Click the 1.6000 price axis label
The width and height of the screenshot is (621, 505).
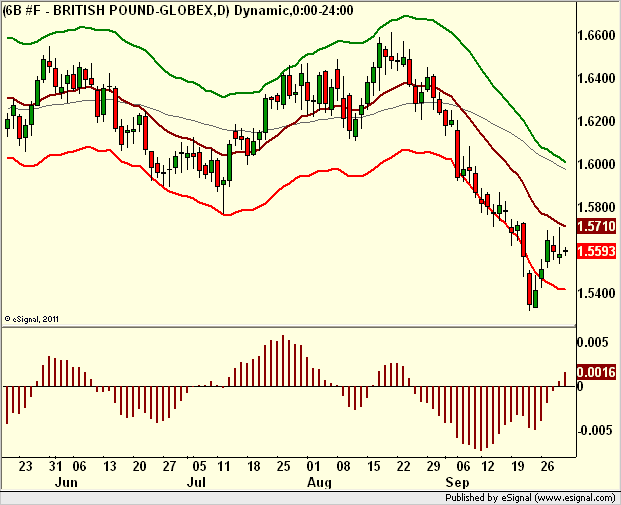tap(596, 164)
